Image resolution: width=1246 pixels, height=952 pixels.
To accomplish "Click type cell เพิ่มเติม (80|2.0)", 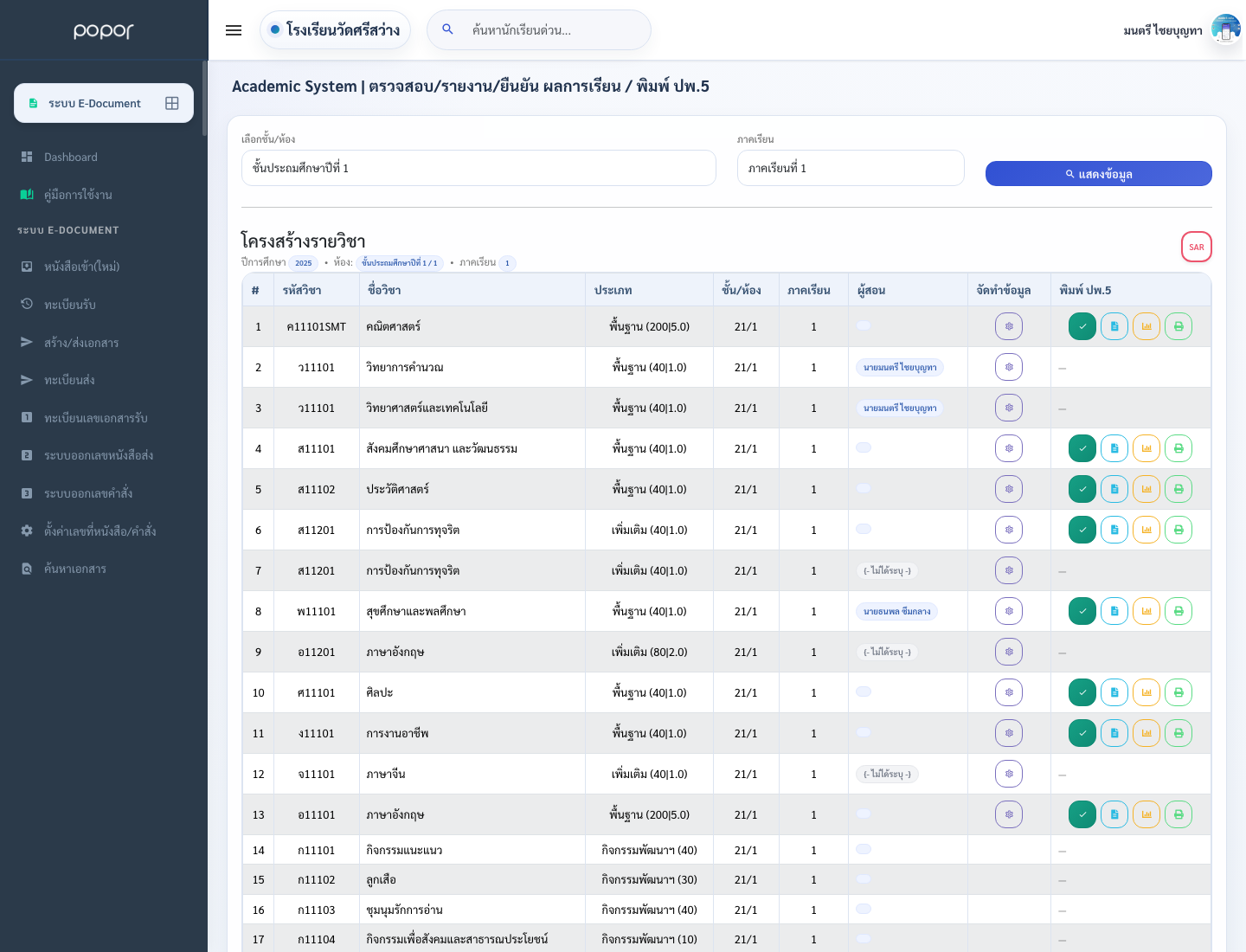I will (x=649, y=652).
